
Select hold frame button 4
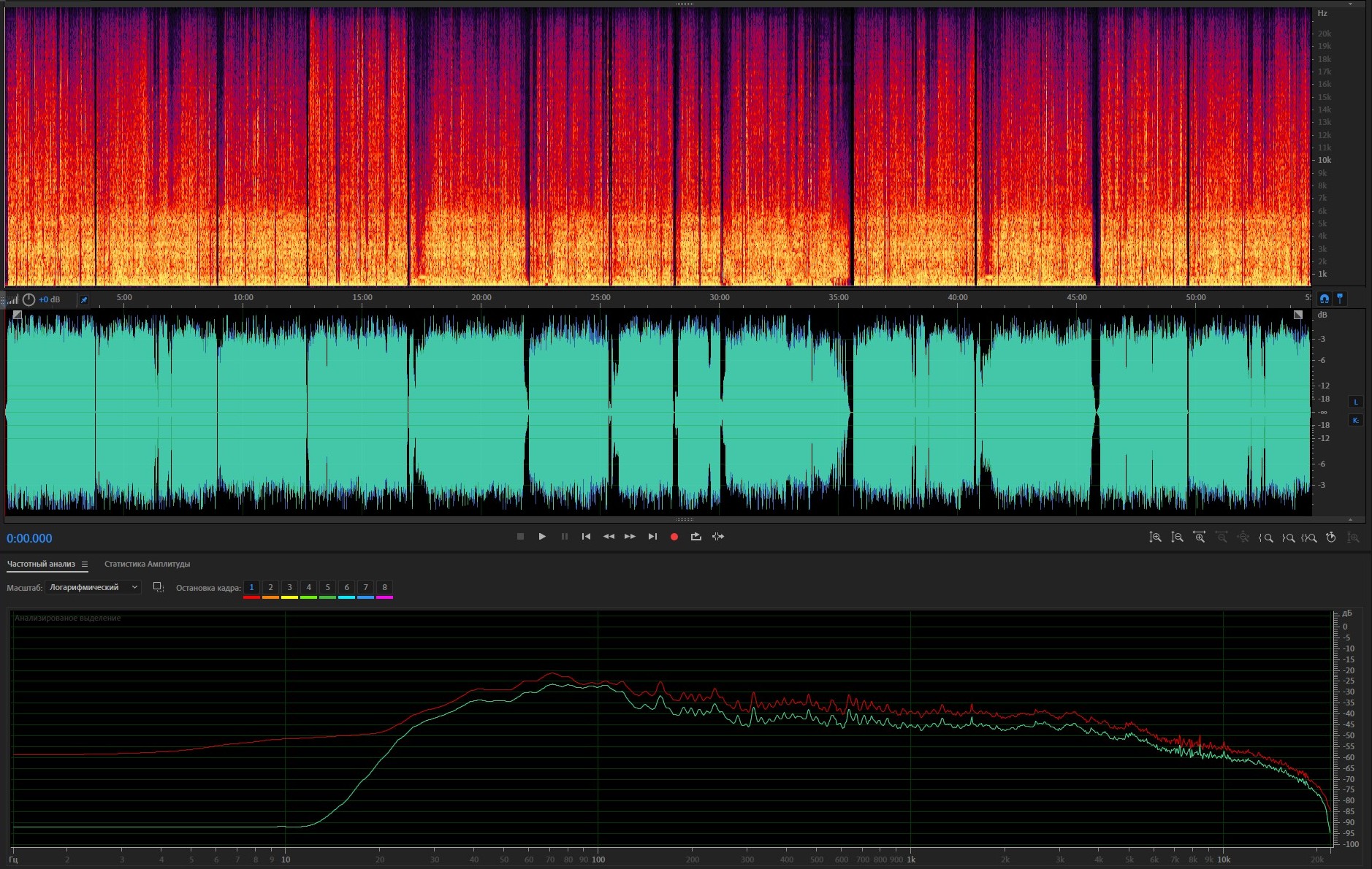tap(308, 587)
